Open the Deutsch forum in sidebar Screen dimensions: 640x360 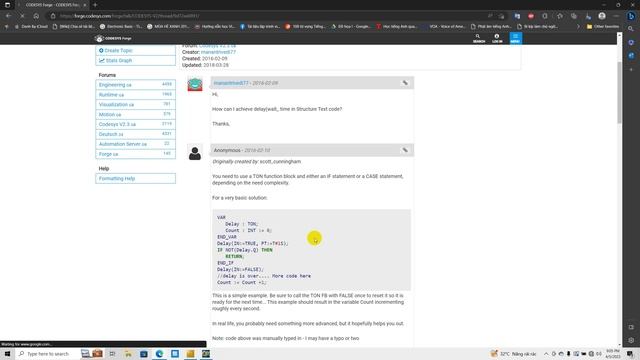(x=135, y=134)
